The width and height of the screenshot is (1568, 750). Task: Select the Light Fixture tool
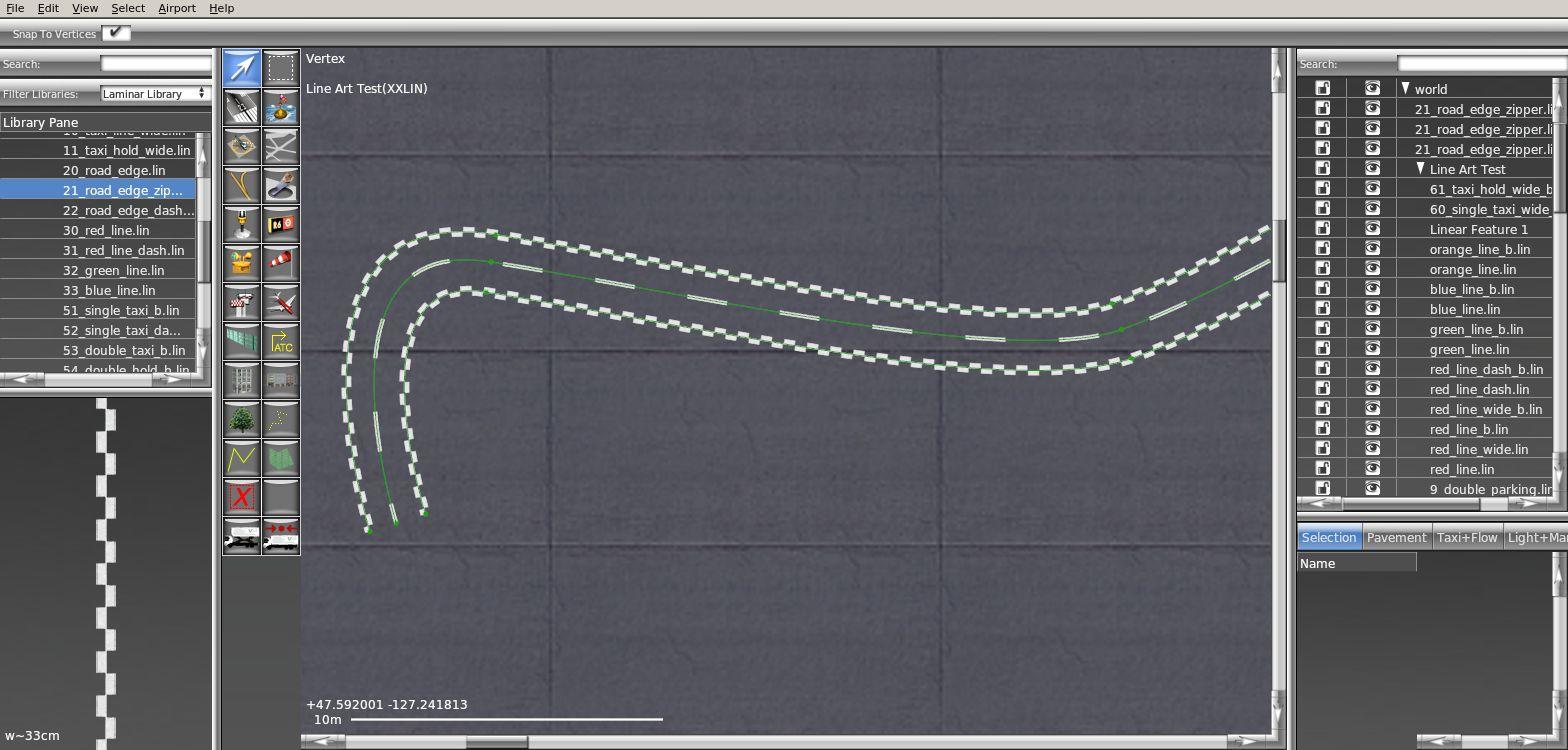coord(241,224)
